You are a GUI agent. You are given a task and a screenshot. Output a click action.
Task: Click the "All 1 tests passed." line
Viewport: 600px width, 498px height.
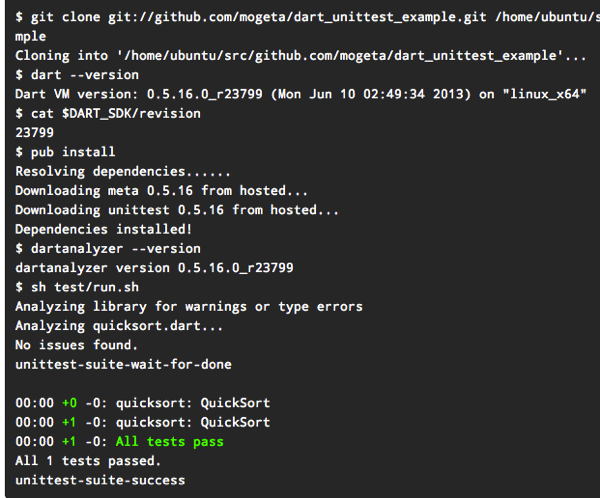(x=88, y=461)
